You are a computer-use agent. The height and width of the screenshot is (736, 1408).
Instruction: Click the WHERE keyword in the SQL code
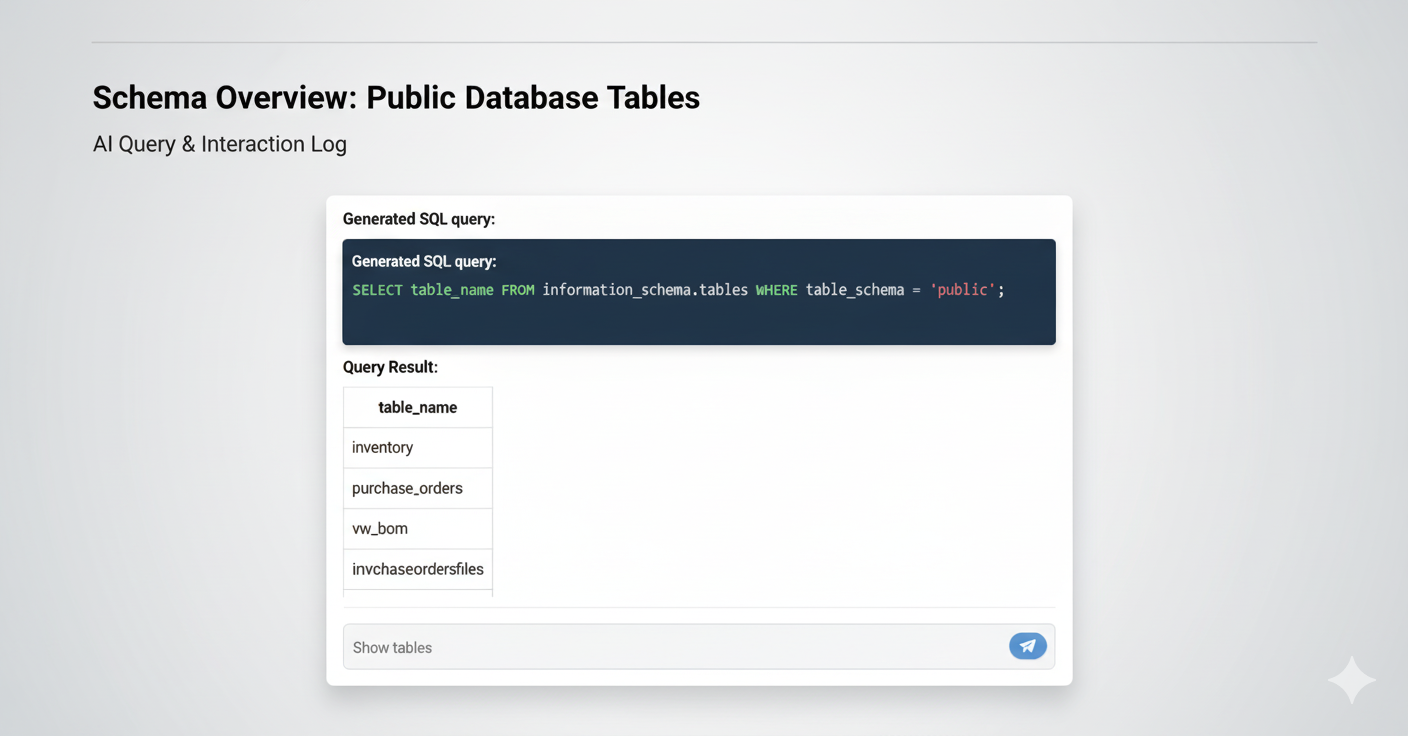coord(776,290)
